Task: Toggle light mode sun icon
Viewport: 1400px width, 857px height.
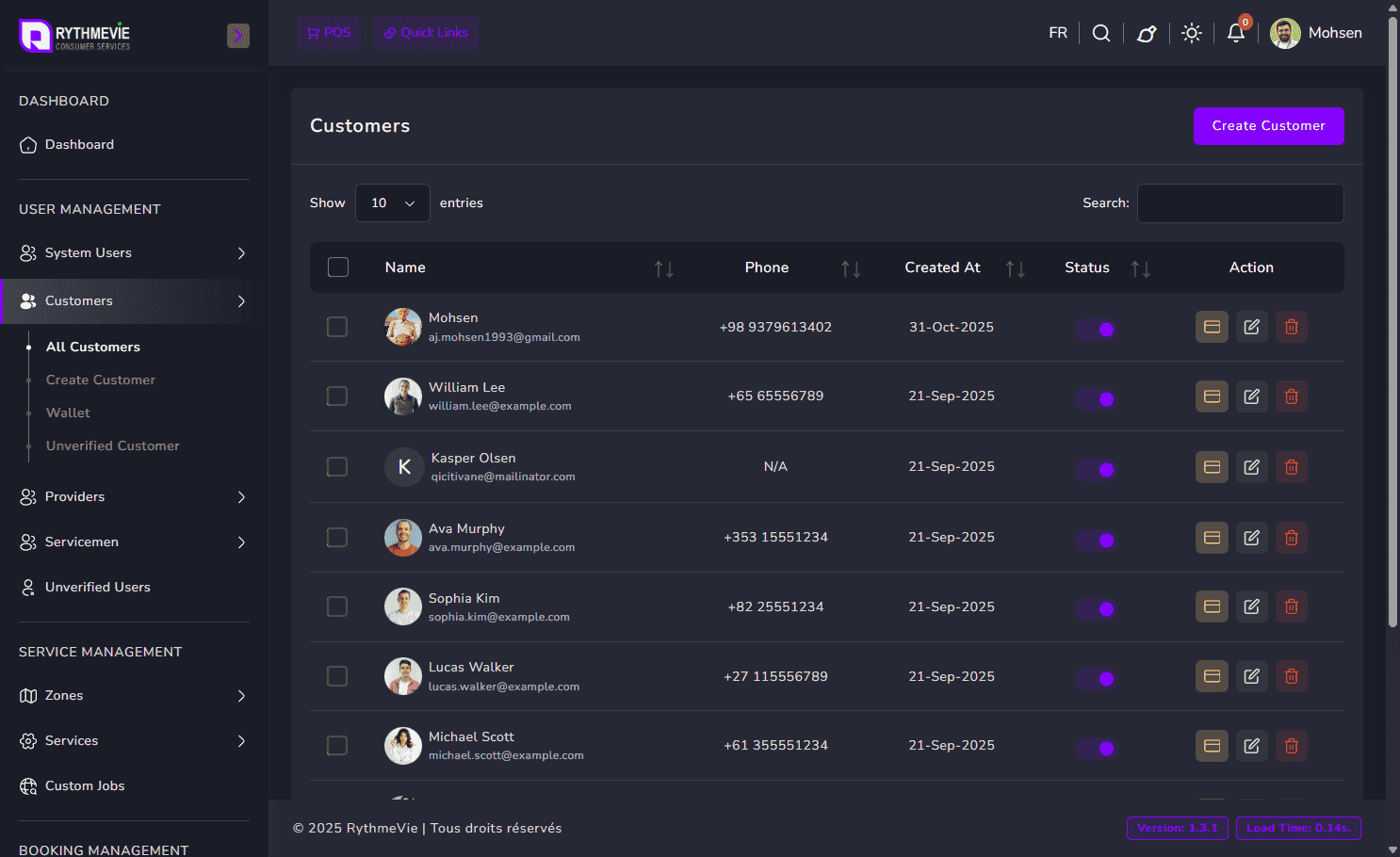Action: [x=1192, y=33]
